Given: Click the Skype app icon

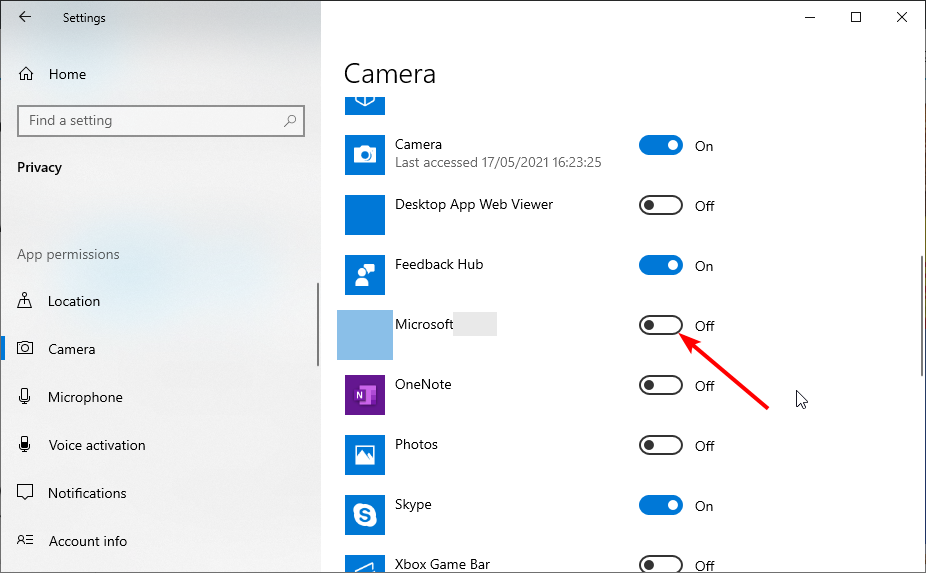Looking at the screenshot, I should pos(365,514).
